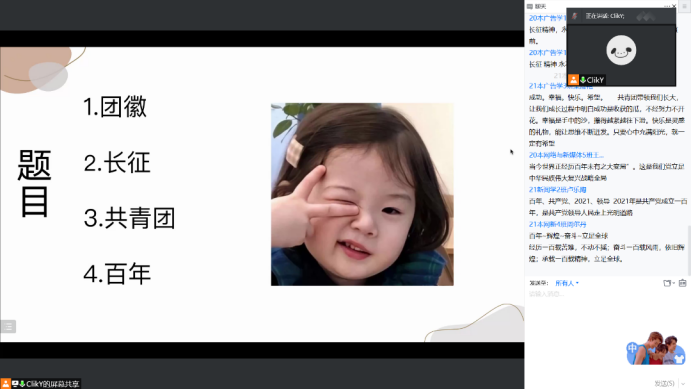Open the three-dot menu in chat header
Screen dimensions: 692x389
tap(667, 6)
